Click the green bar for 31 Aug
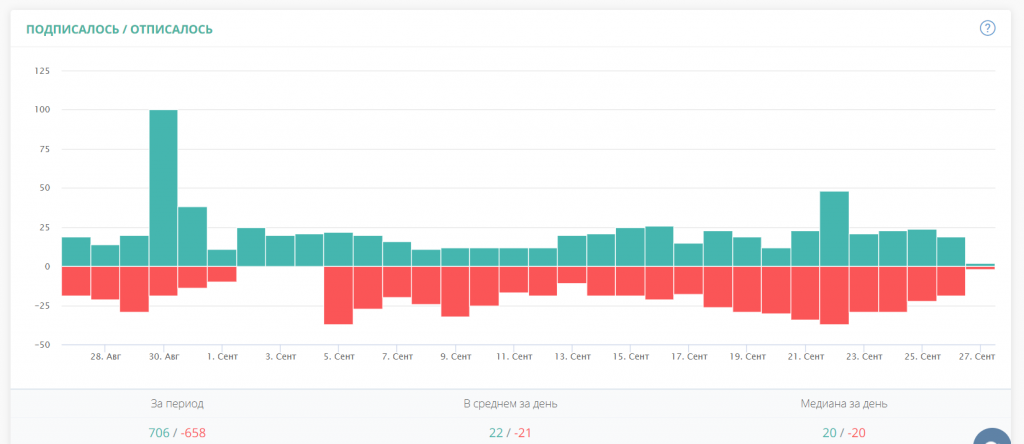 coord(192,237)
